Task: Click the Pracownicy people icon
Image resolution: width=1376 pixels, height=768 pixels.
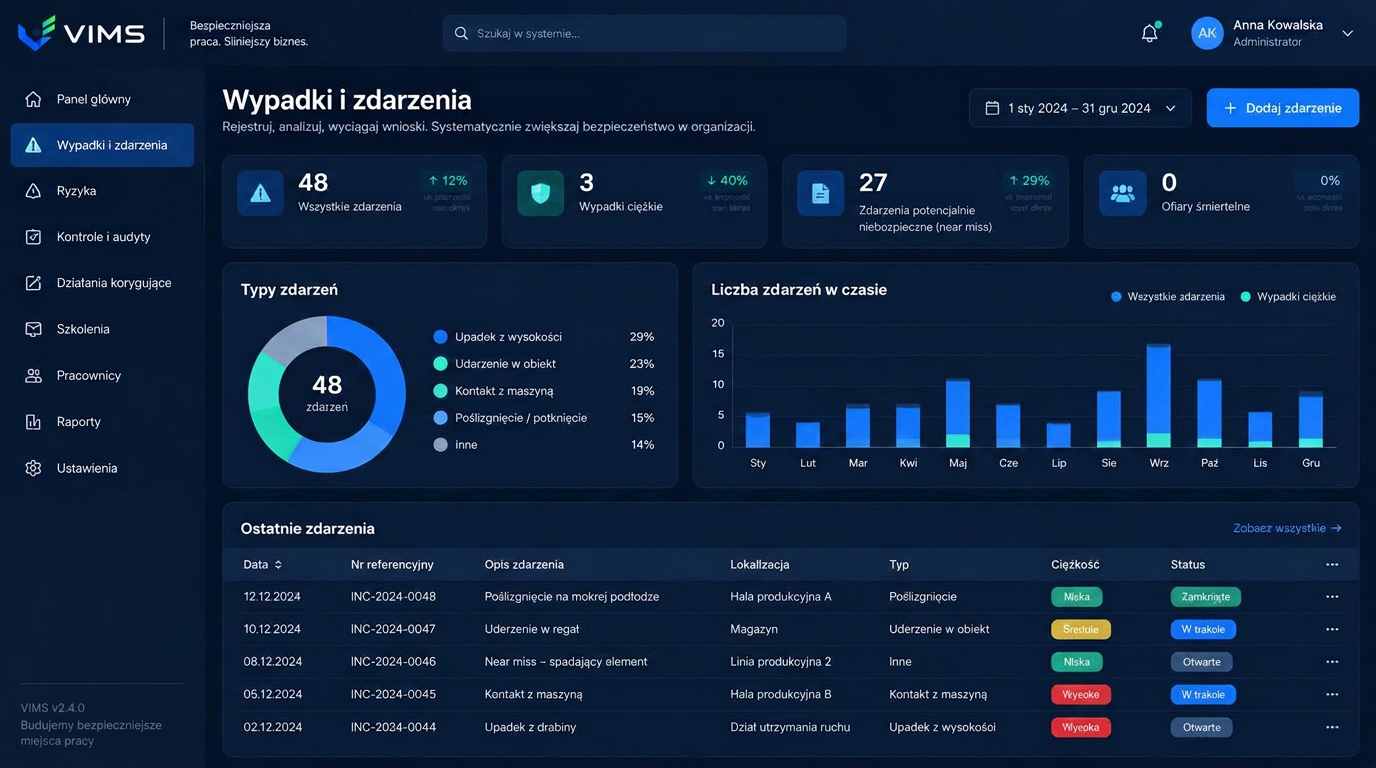Action: coord(33,376)
